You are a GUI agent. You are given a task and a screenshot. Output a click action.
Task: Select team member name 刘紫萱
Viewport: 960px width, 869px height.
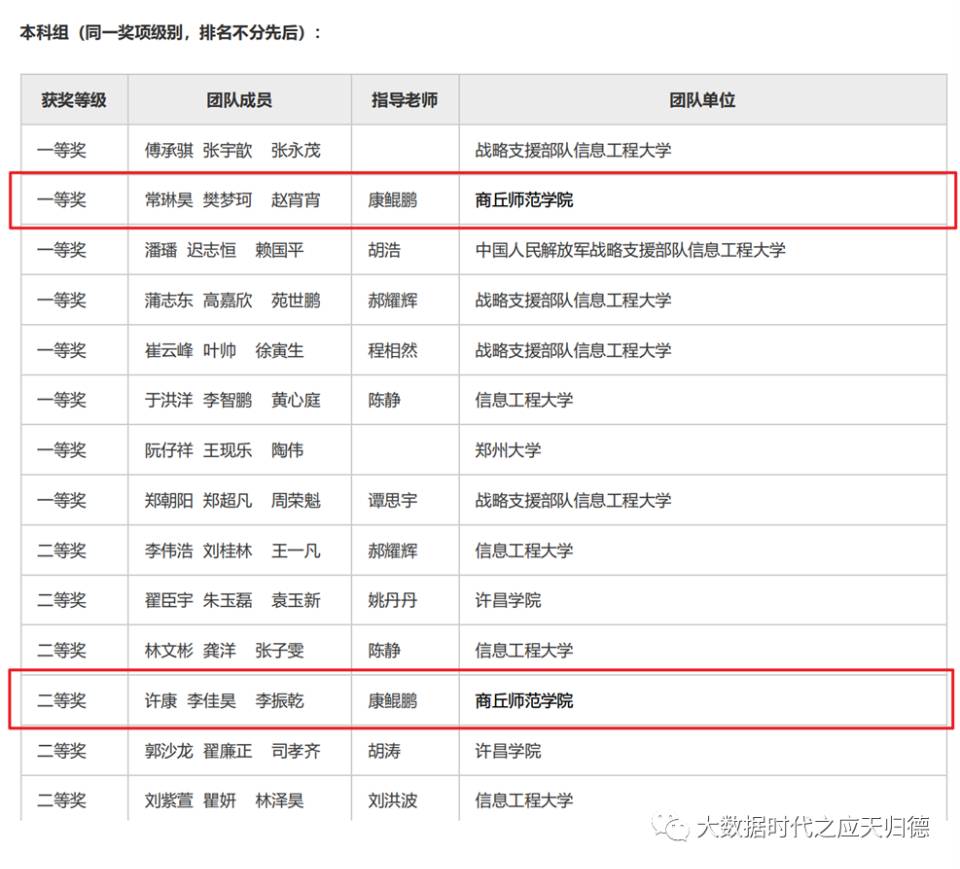168,800
